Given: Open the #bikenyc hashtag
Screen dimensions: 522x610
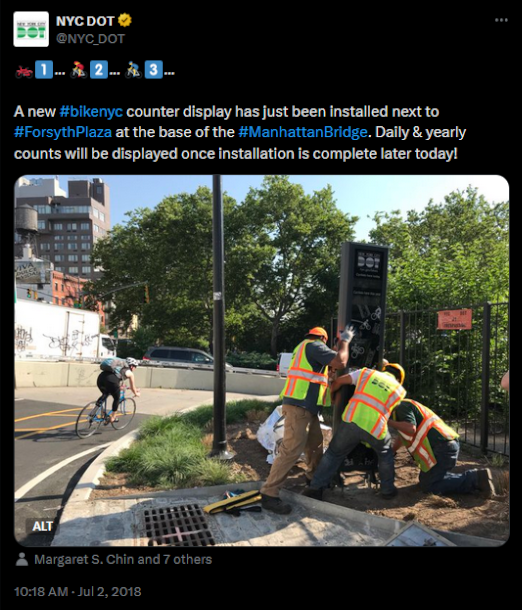Looking at the screenshot, I should point(91,112).
